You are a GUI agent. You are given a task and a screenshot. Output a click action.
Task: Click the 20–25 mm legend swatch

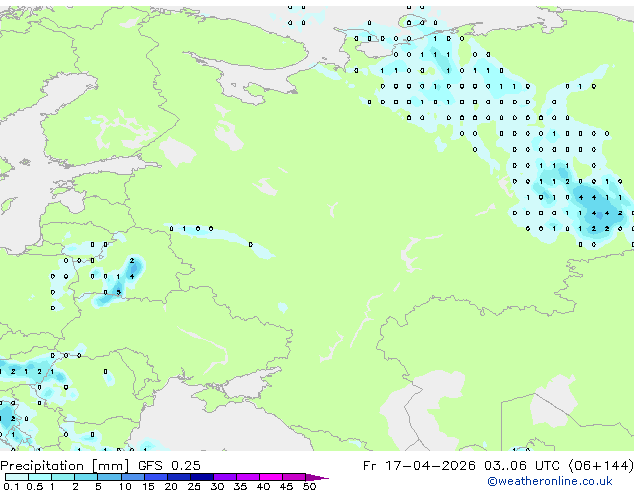tap(178, 477)
